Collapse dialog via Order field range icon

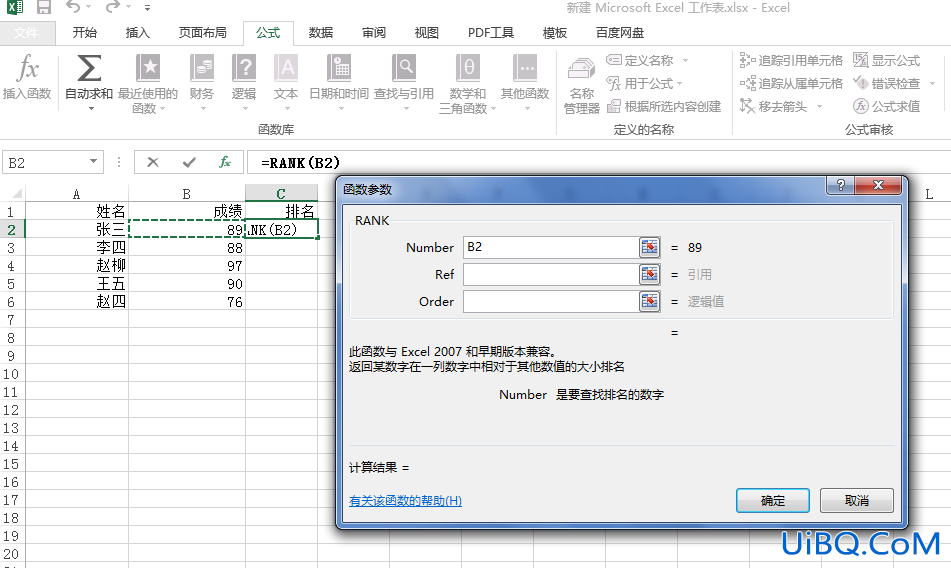650,301
